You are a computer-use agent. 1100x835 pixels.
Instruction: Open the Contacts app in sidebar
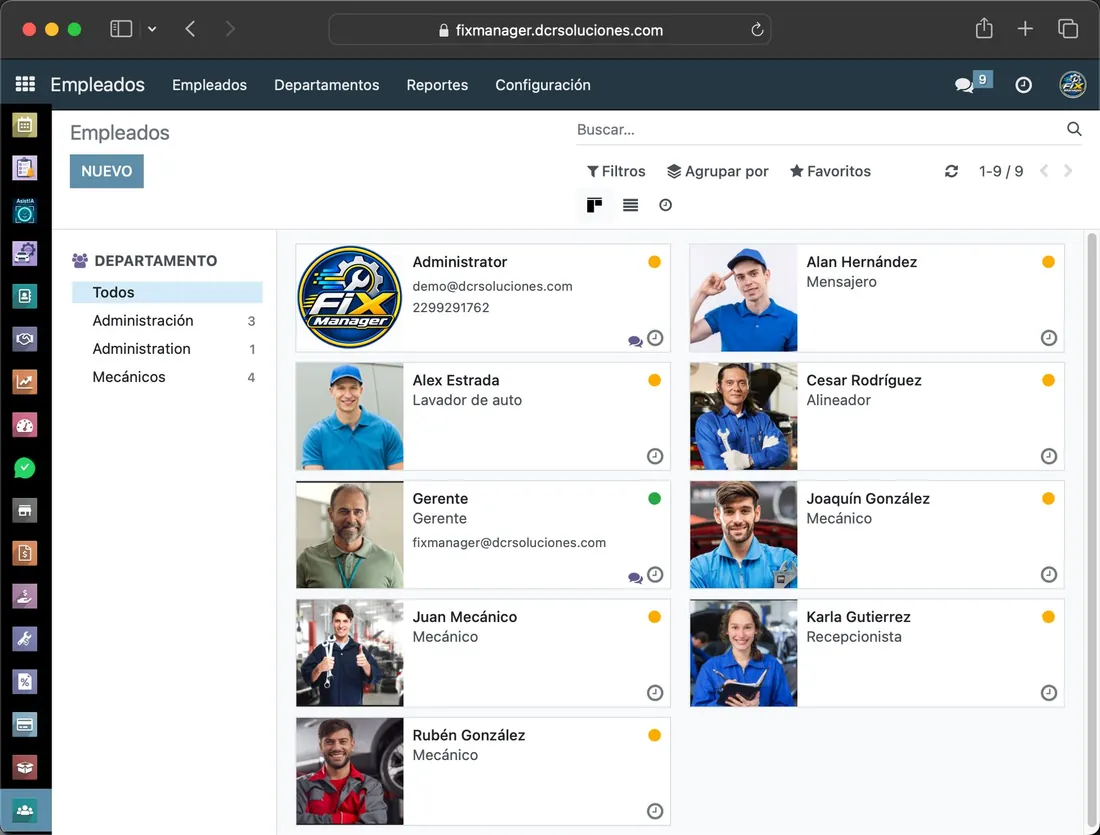[25, 296]
